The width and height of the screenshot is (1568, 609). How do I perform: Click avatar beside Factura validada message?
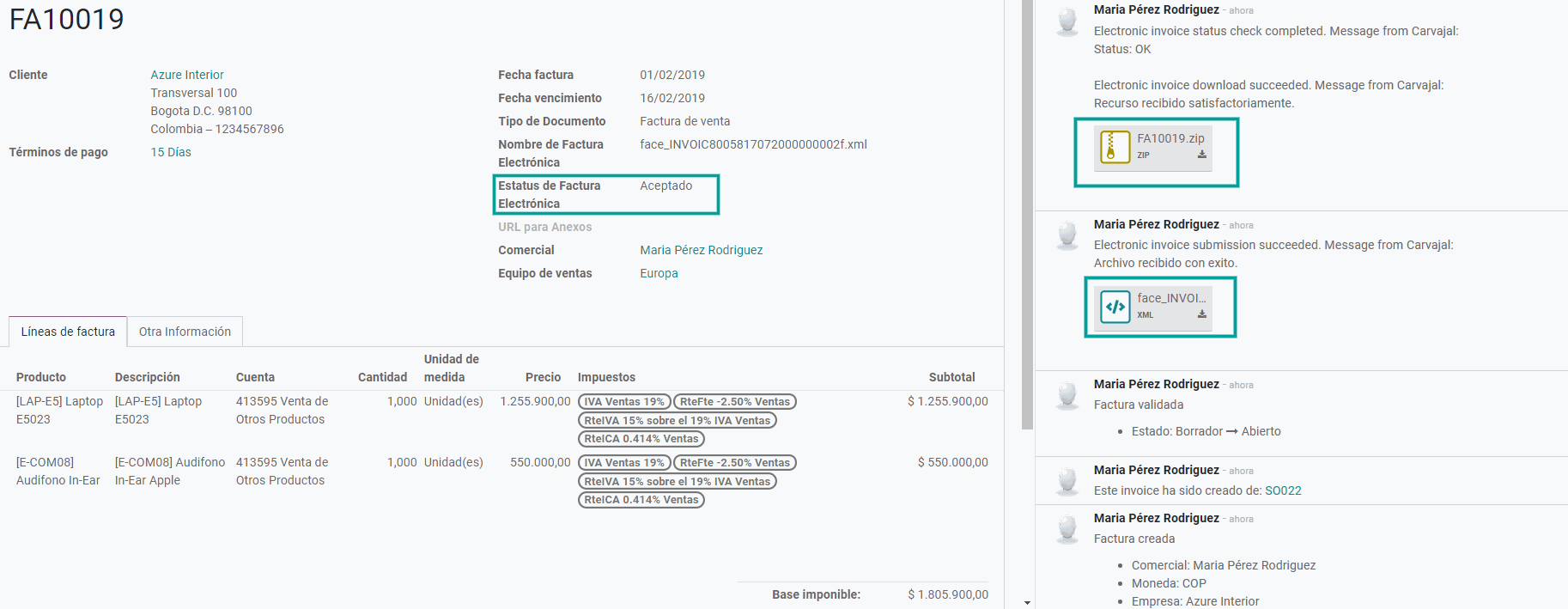click(x=1067, y=395)
